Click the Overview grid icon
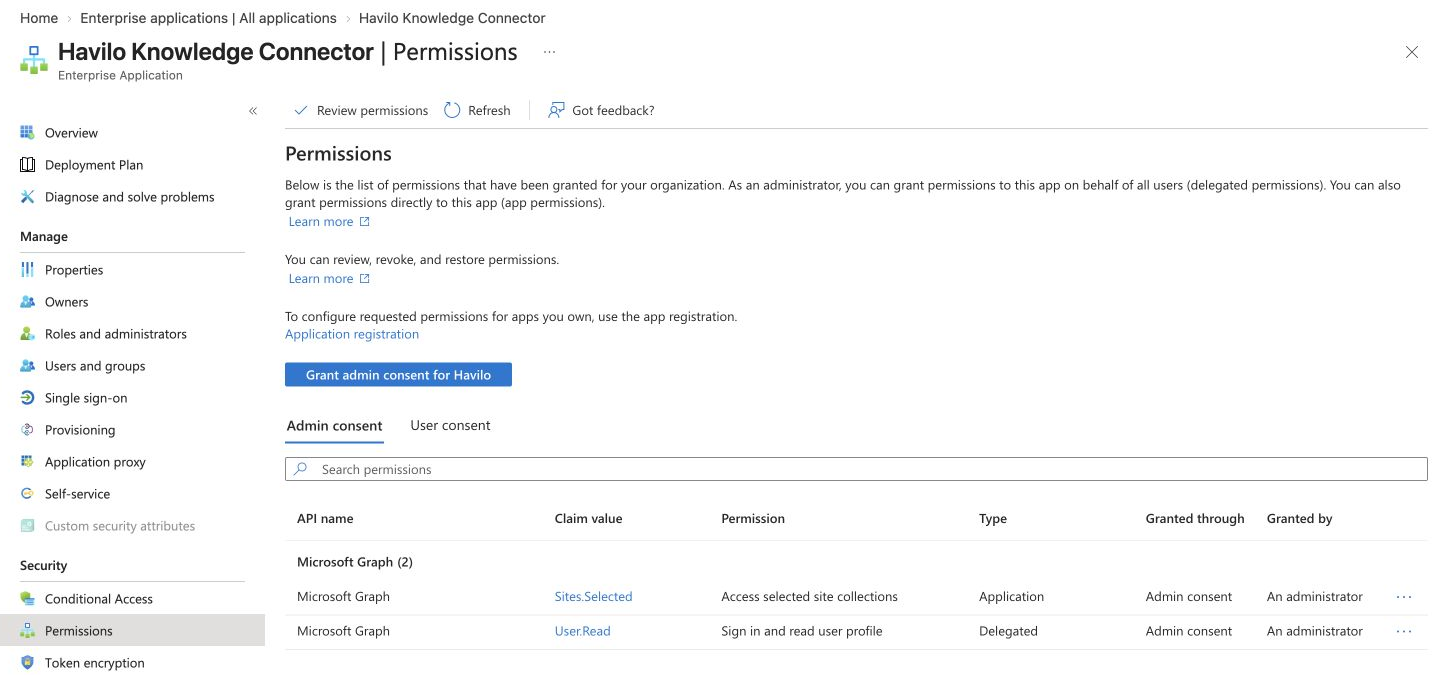The width and height of the screenshot is (1448, 675). [28, 133]
